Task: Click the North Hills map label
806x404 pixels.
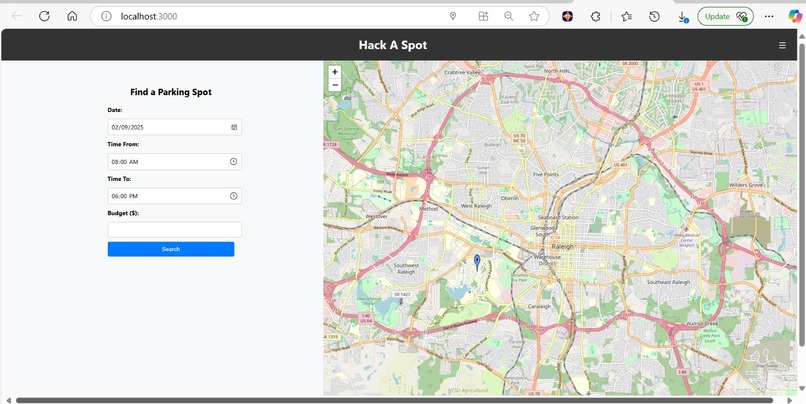Action: pos(557,70)
